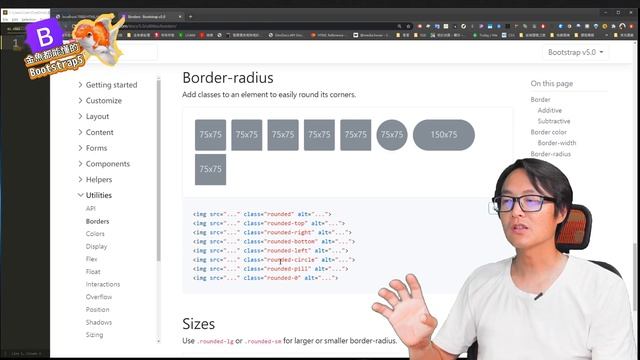This screenshot has width=640, height=360.
Task: Open the Bootstrap v5.0 version dropdown
Action: point(576,52)
